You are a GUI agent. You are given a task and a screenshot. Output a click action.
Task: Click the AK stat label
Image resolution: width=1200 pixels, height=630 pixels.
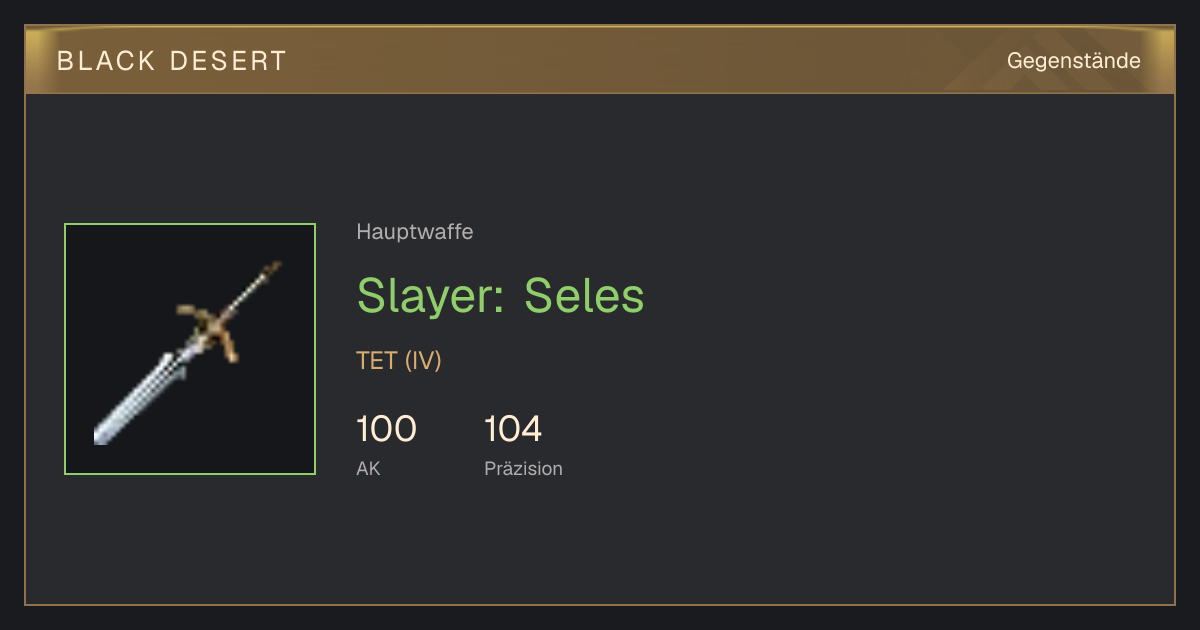click(x=368, y=468)
